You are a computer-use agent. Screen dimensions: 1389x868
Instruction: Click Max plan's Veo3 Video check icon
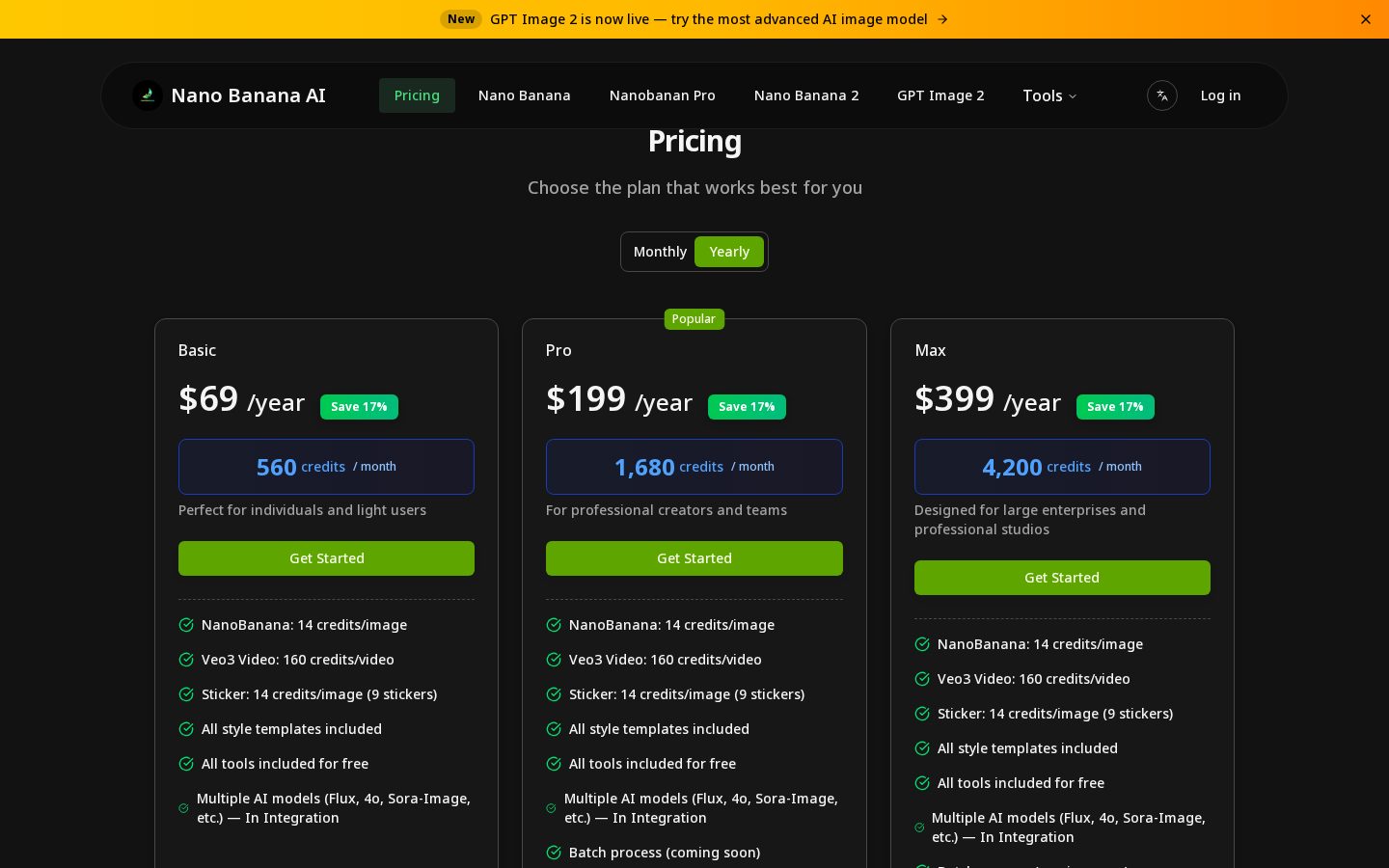click(x=922, y=679)
